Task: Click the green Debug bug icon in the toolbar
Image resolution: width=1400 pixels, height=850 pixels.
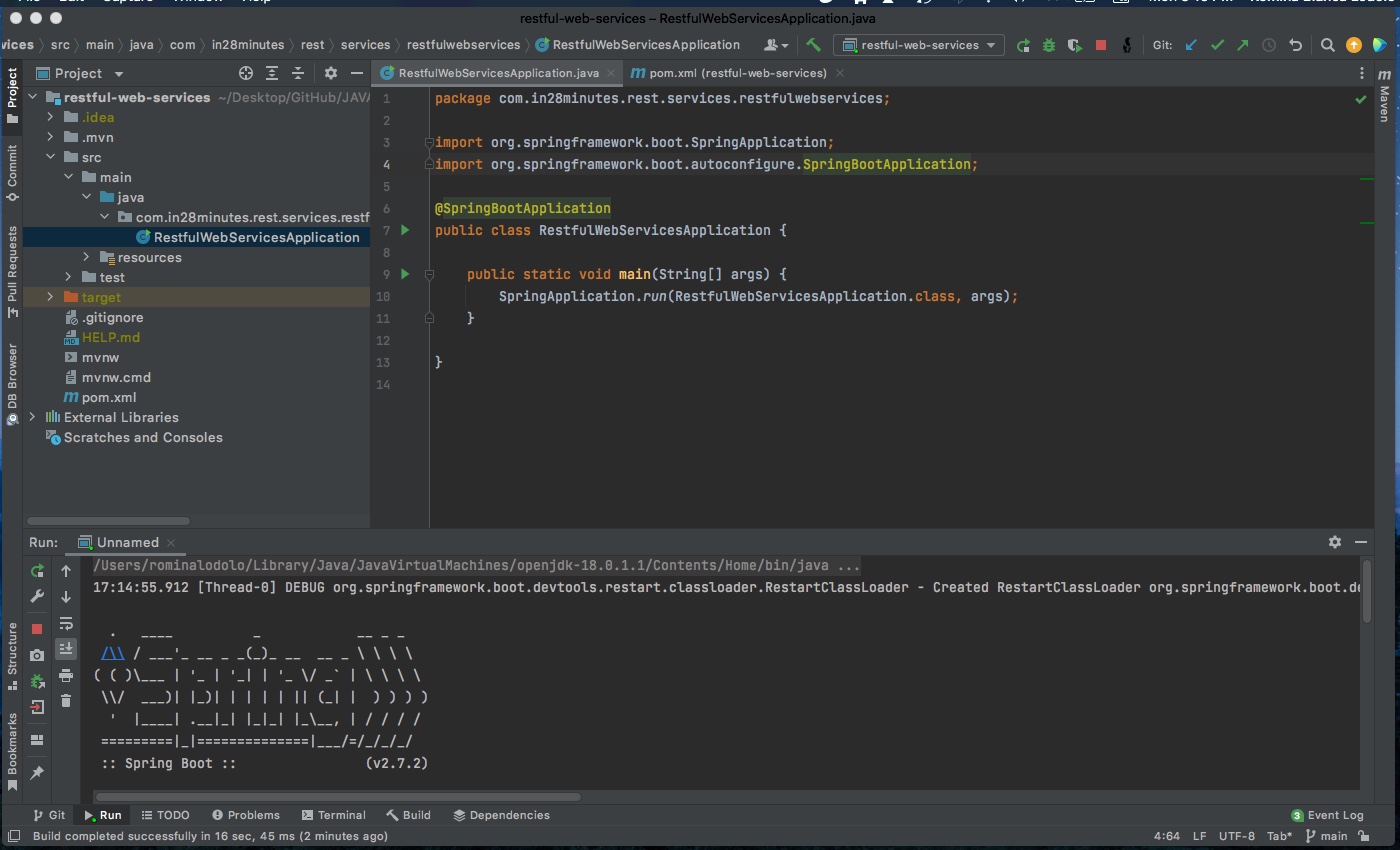Action: (1049, 45)
